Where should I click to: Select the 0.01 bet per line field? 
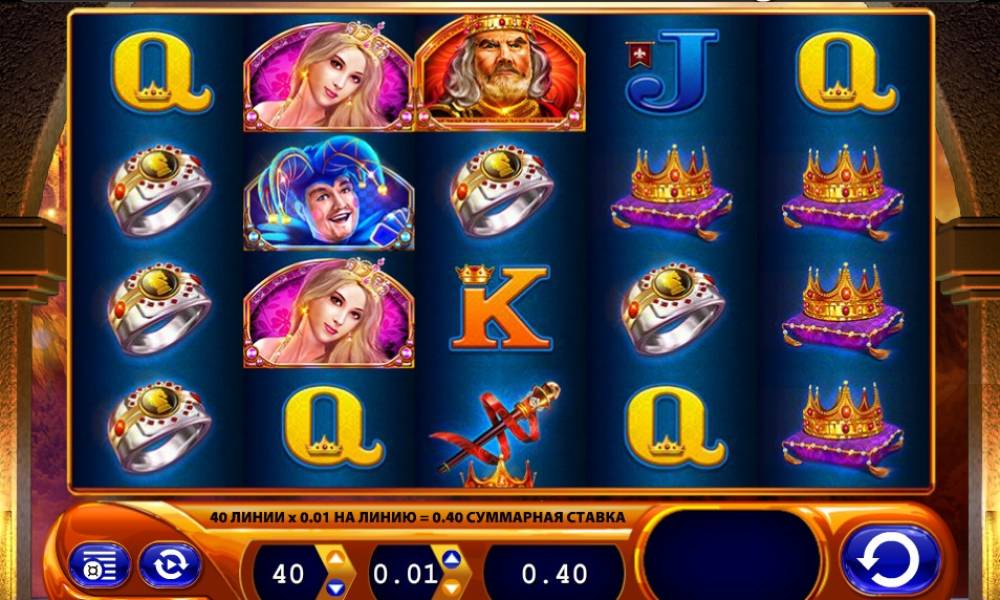[x=406, y=574]
